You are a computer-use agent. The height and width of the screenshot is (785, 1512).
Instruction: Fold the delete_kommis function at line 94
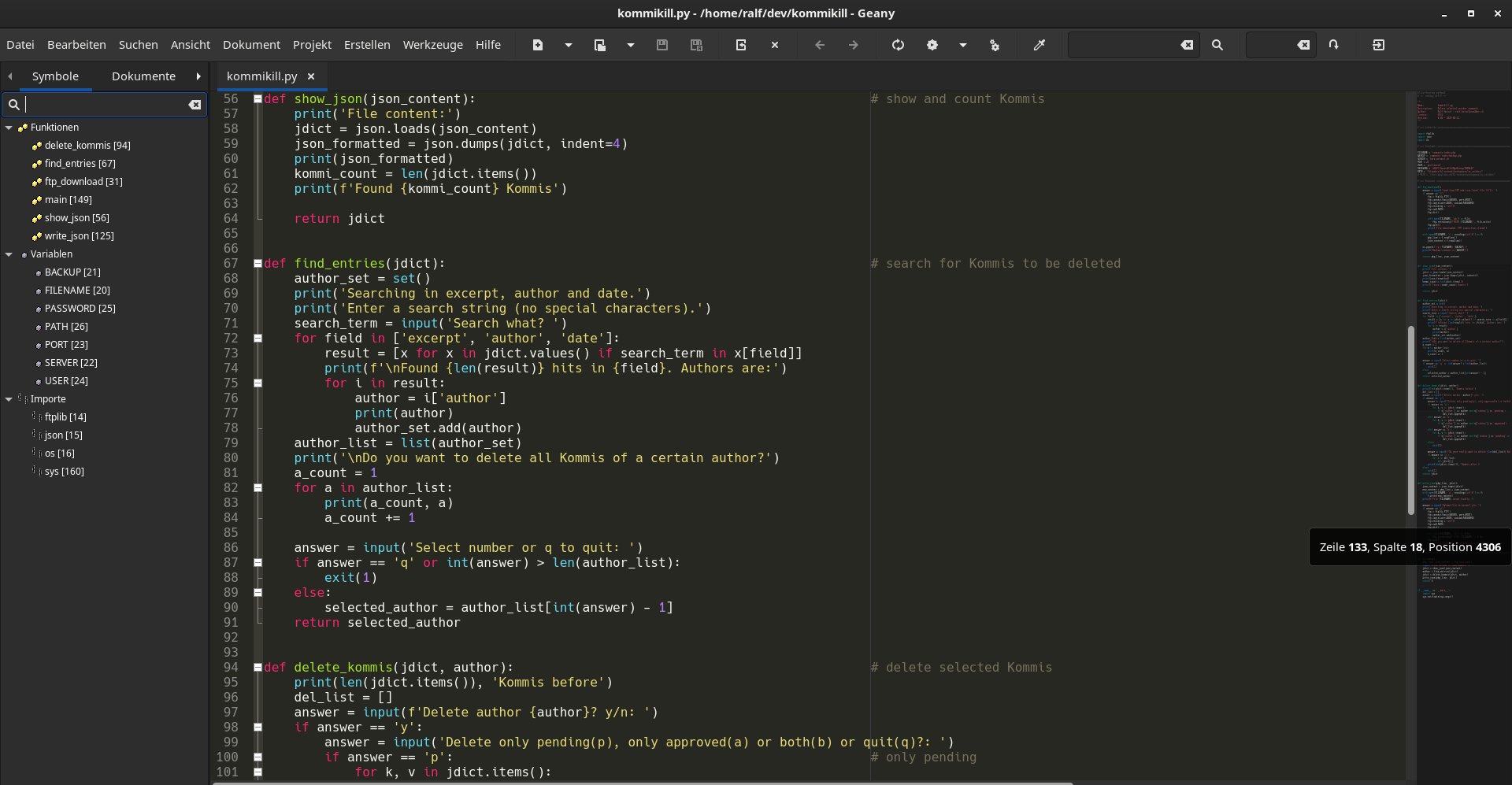[x=258, y=668]
